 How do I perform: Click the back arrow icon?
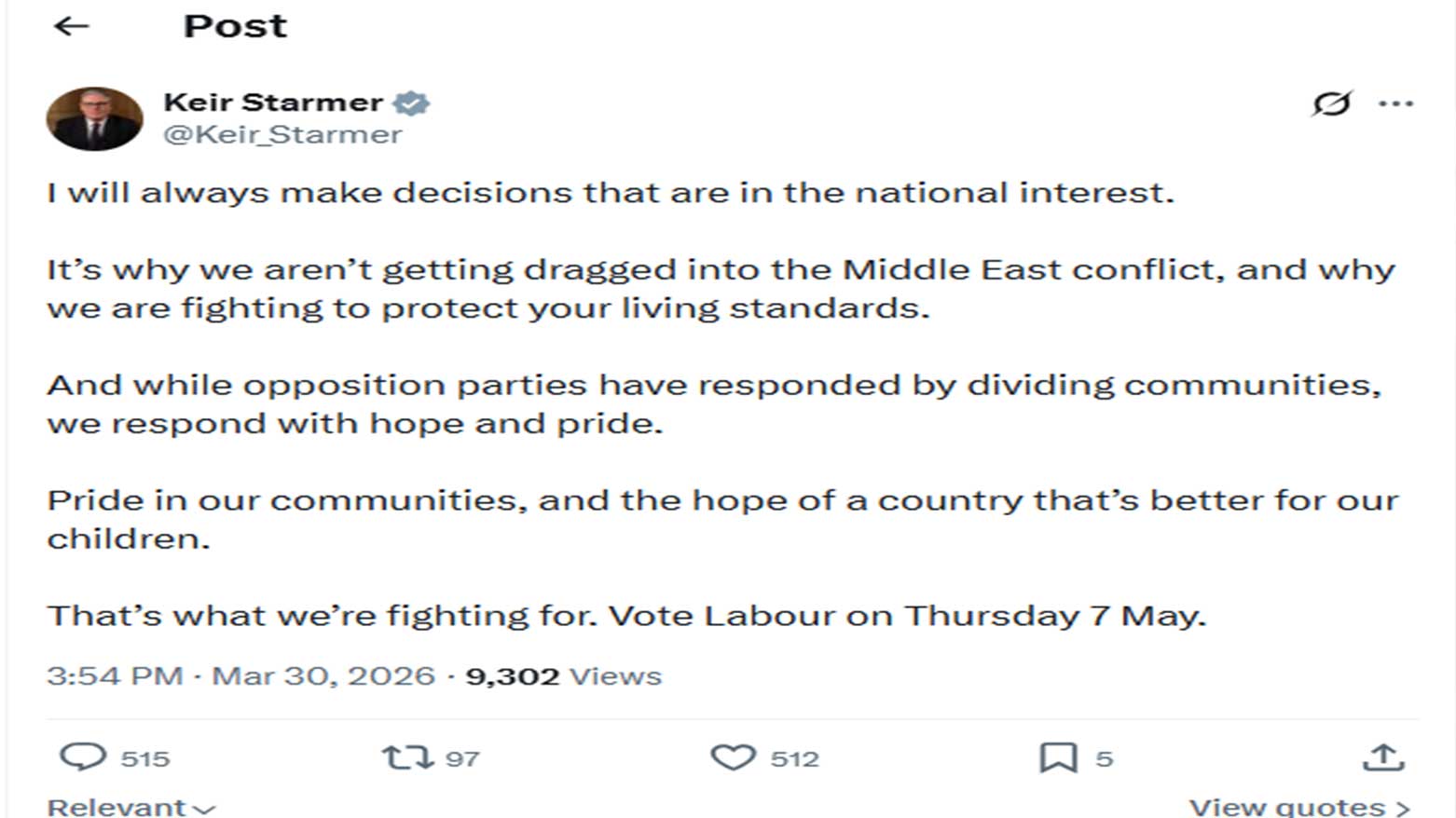(71, 26)
